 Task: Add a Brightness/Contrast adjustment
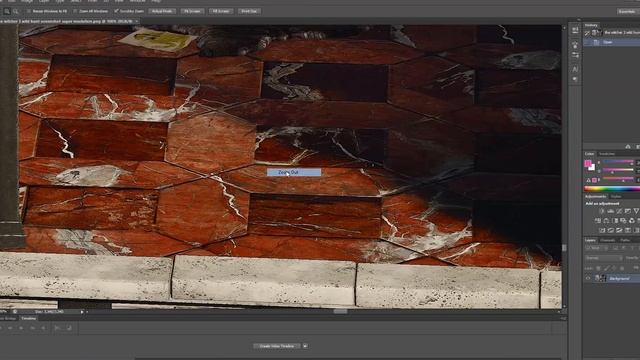click(602, 211)
